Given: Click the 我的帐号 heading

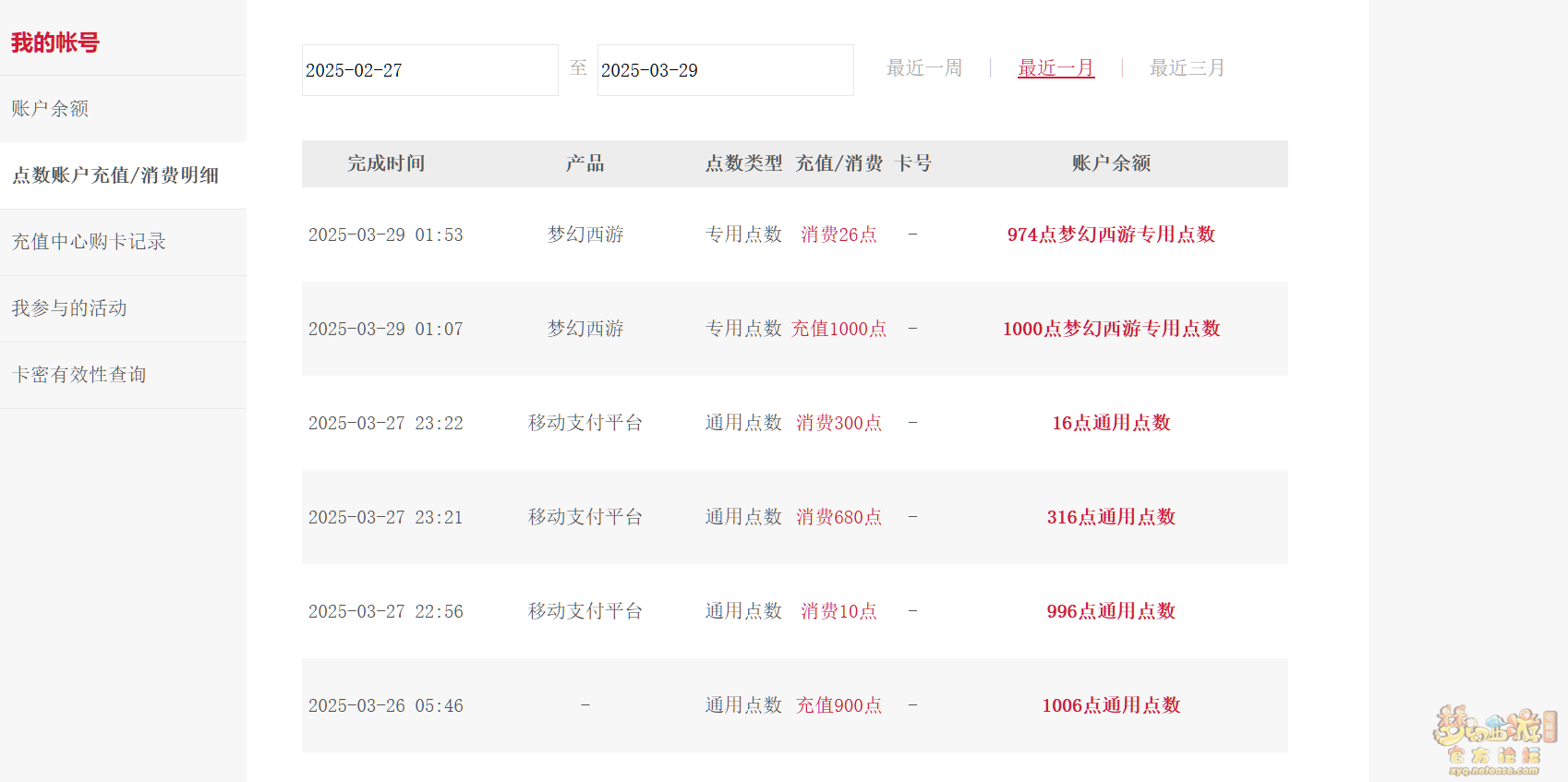Looking at the screenshot, I should pyautogui.click(x=55, y=42).
